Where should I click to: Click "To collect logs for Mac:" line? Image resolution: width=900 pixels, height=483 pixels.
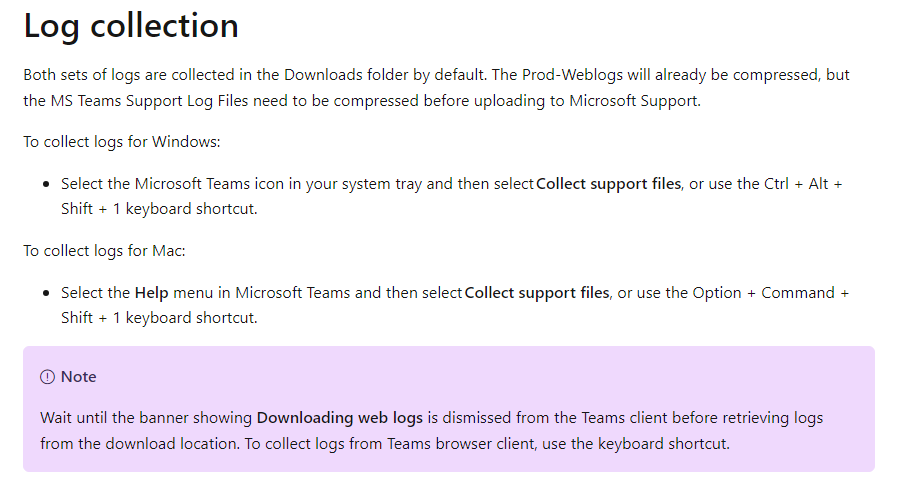tap(104, 251)
